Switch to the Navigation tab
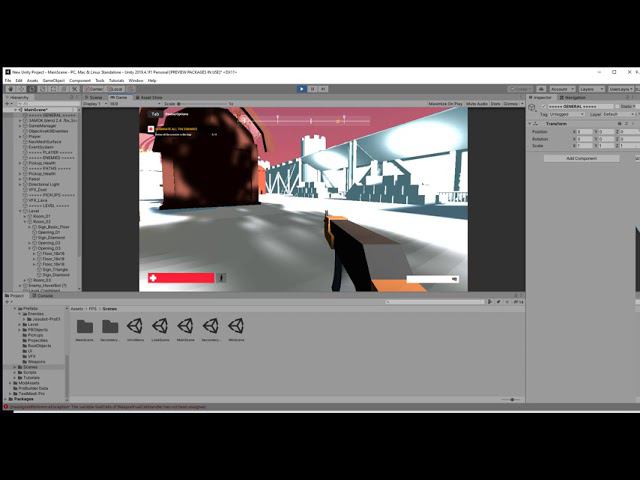The height and width of the screenshot is (480, 640). (572, 98)
